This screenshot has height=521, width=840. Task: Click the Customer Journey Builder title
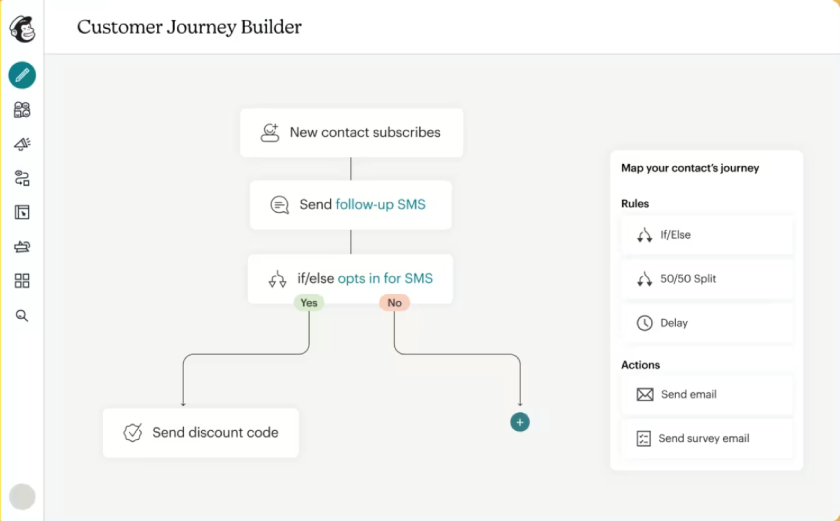[x=189, y=27]
